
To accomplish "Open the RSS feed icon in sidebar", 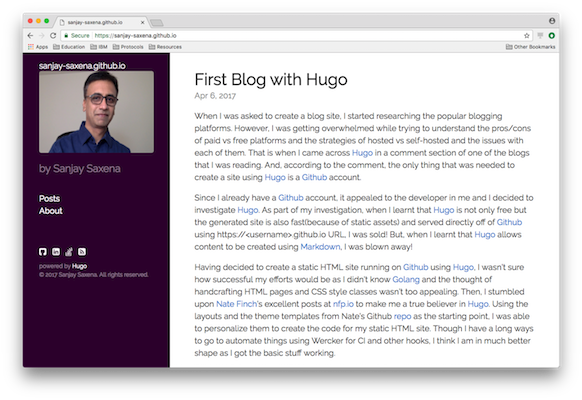I will pyautogui.click(x=82, y=252).
